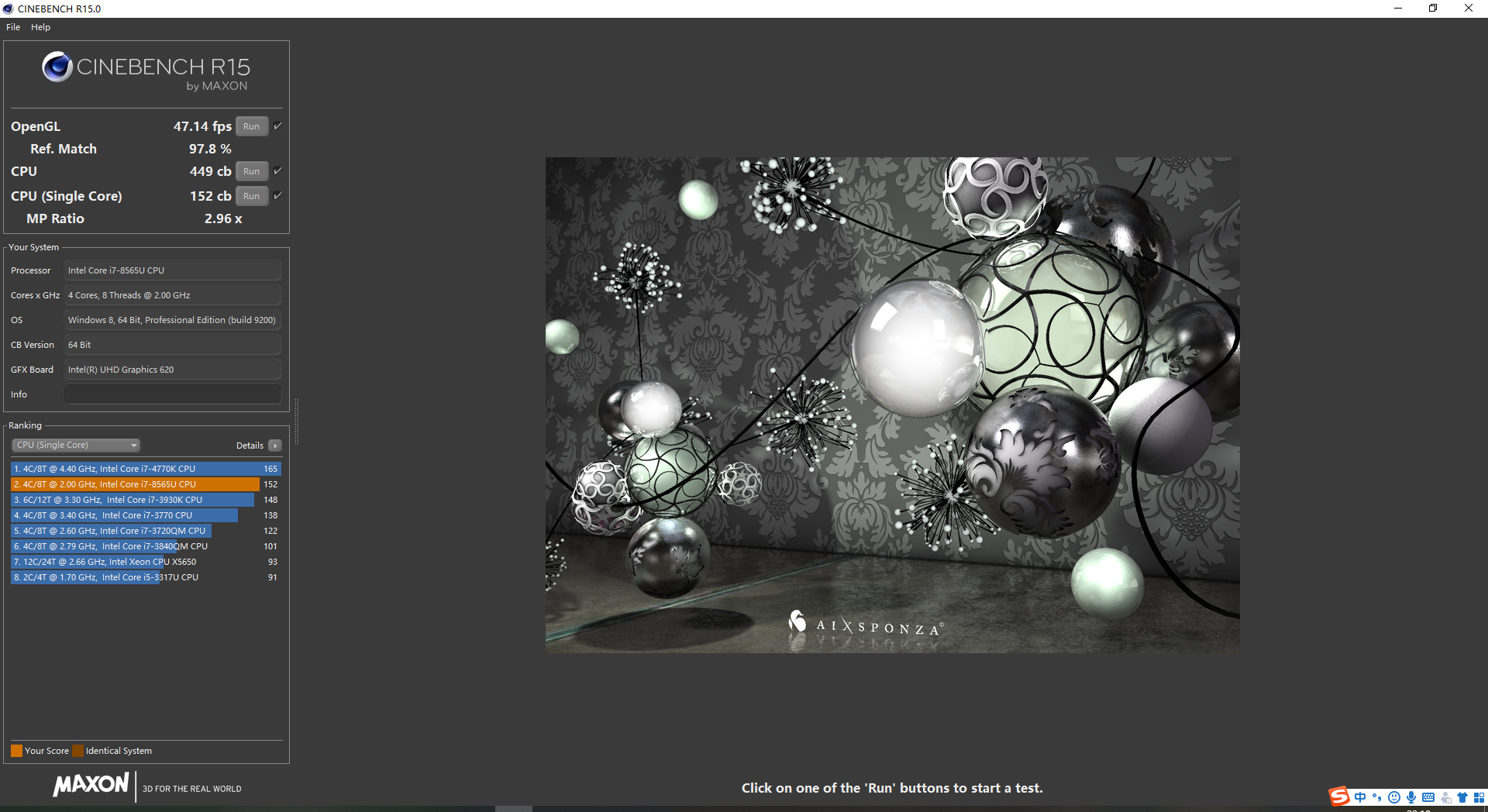Toggle the OpenGL test checkmark
This screenshot has height=812, width=1488.
(277, 126)
